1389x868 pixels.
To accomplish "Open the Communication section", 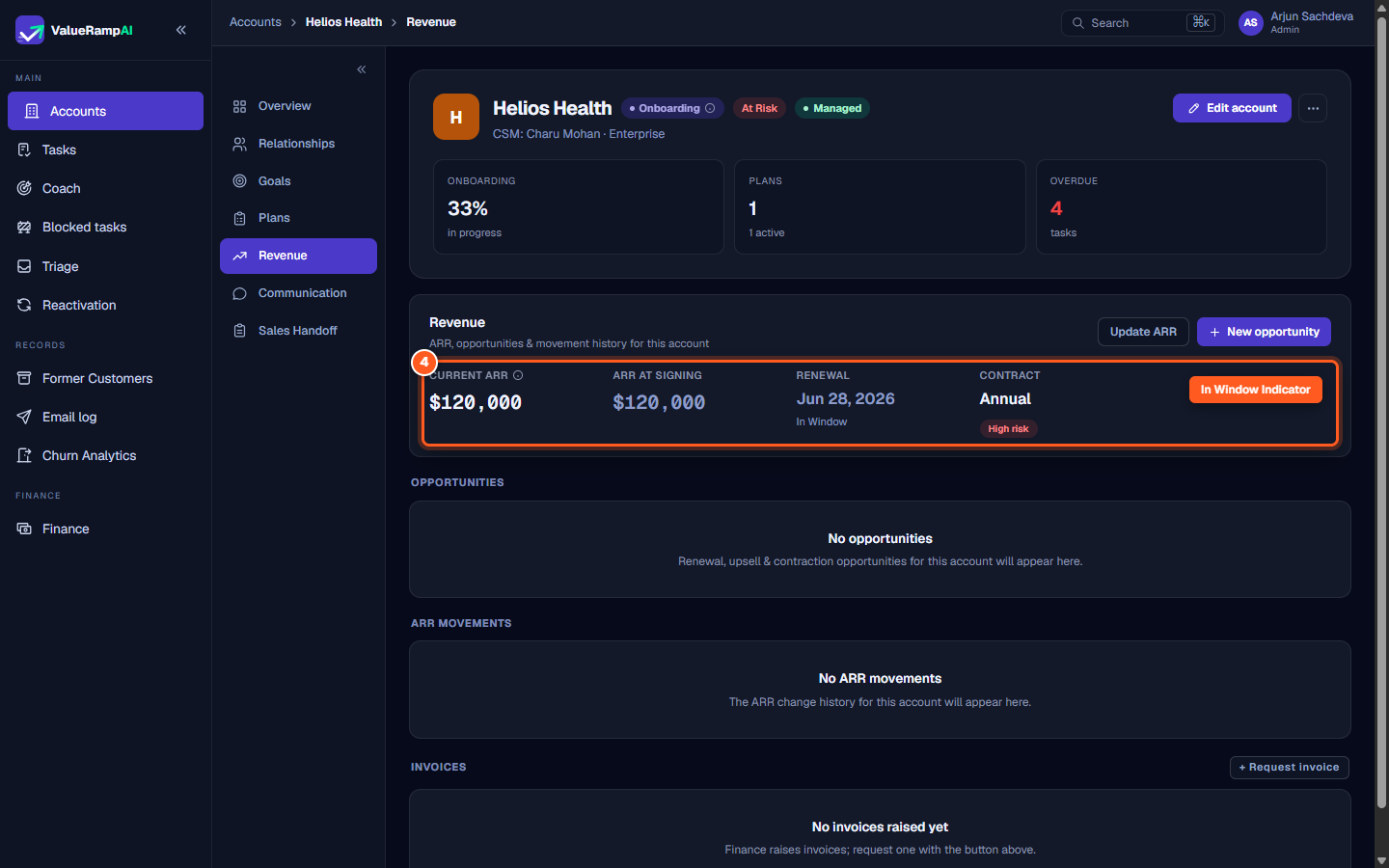I will [298, 293].
